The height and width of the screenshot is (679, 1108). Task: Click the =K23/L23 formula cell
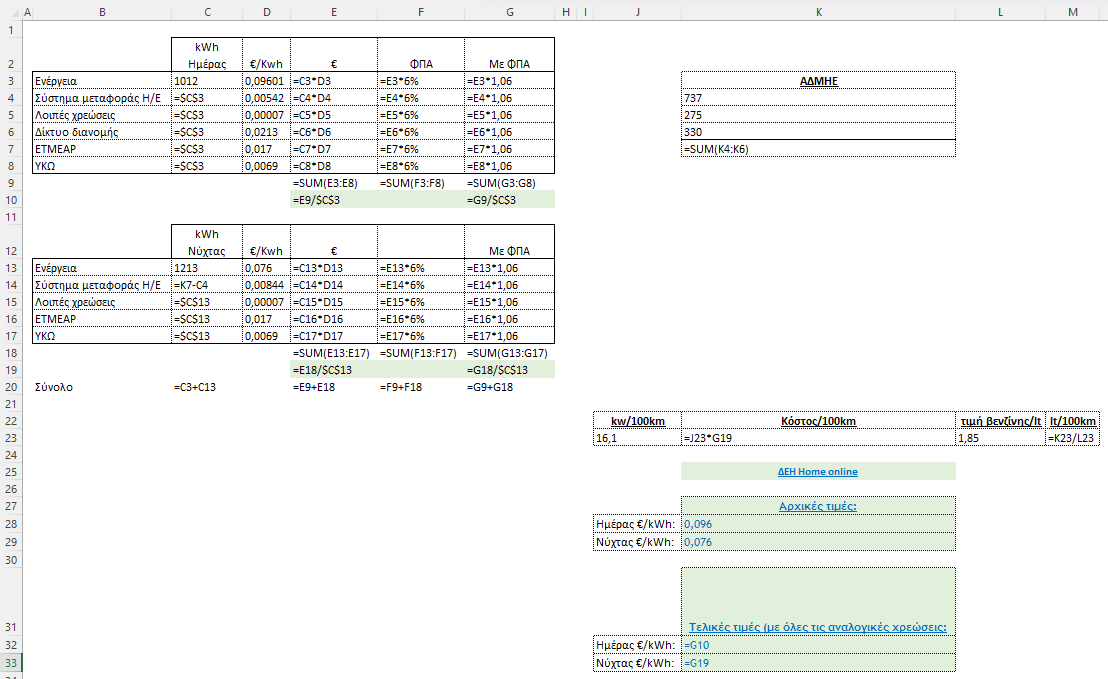tap(1073, 438)
